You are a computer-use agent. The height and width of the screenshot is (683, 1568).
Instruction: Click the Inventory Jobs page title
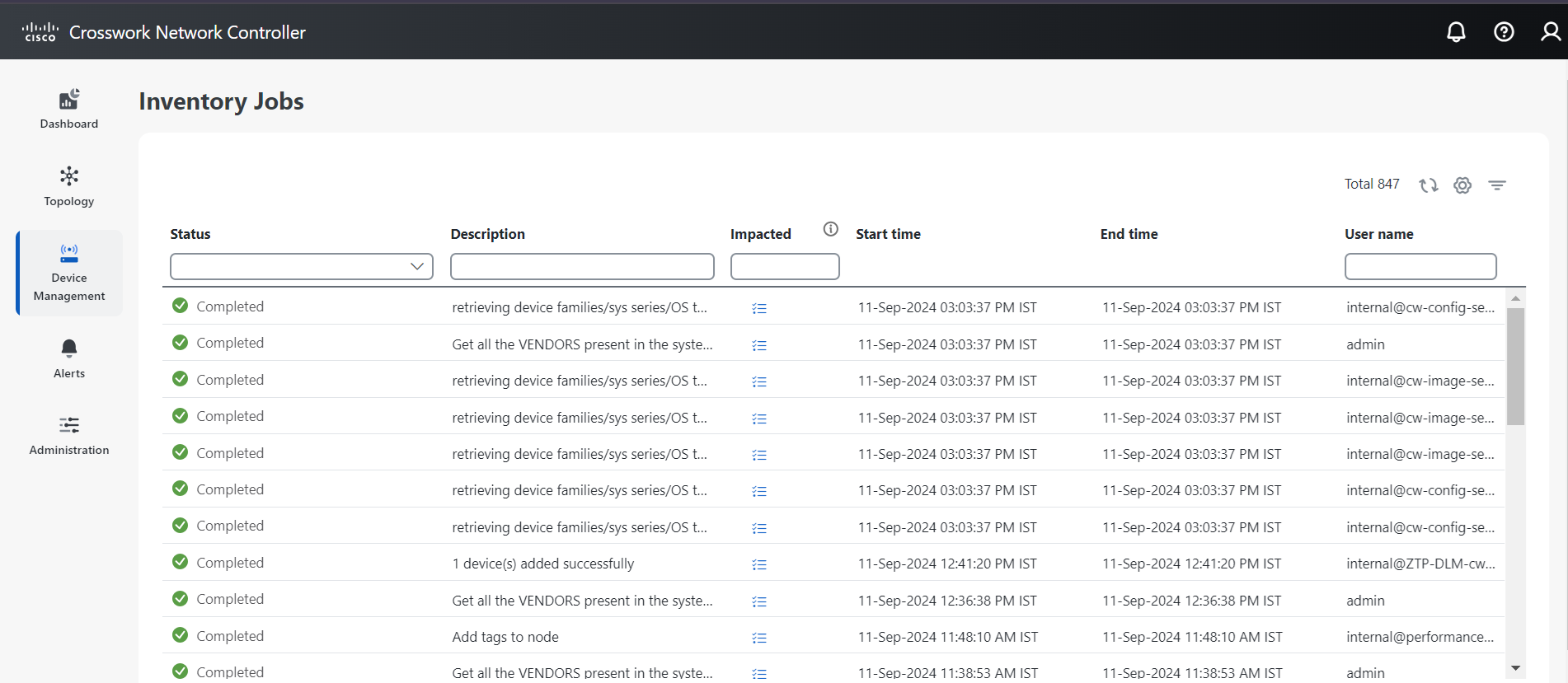[221, 101]
